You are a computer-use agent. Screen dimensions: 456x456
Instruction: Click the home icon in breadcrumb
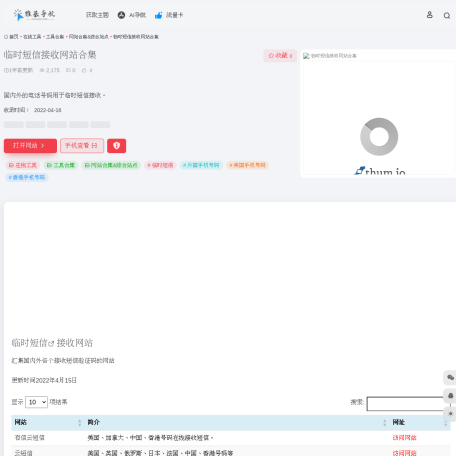click(x=6, y=37)
